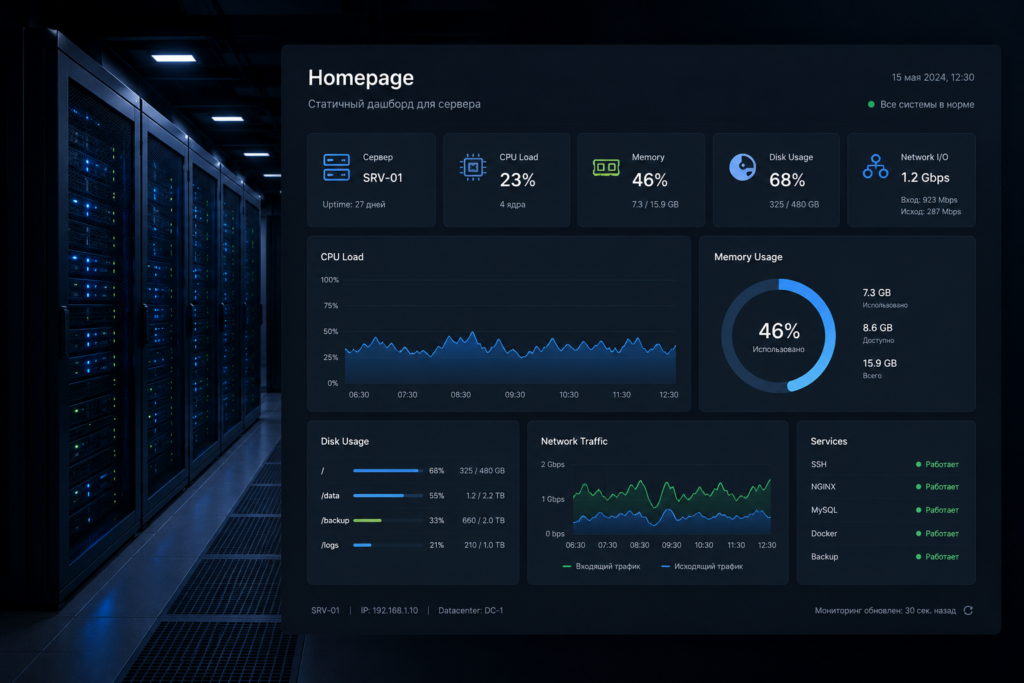
Task: Click the Исход: 287 Mbps text
Action: (x=931, y=212)
